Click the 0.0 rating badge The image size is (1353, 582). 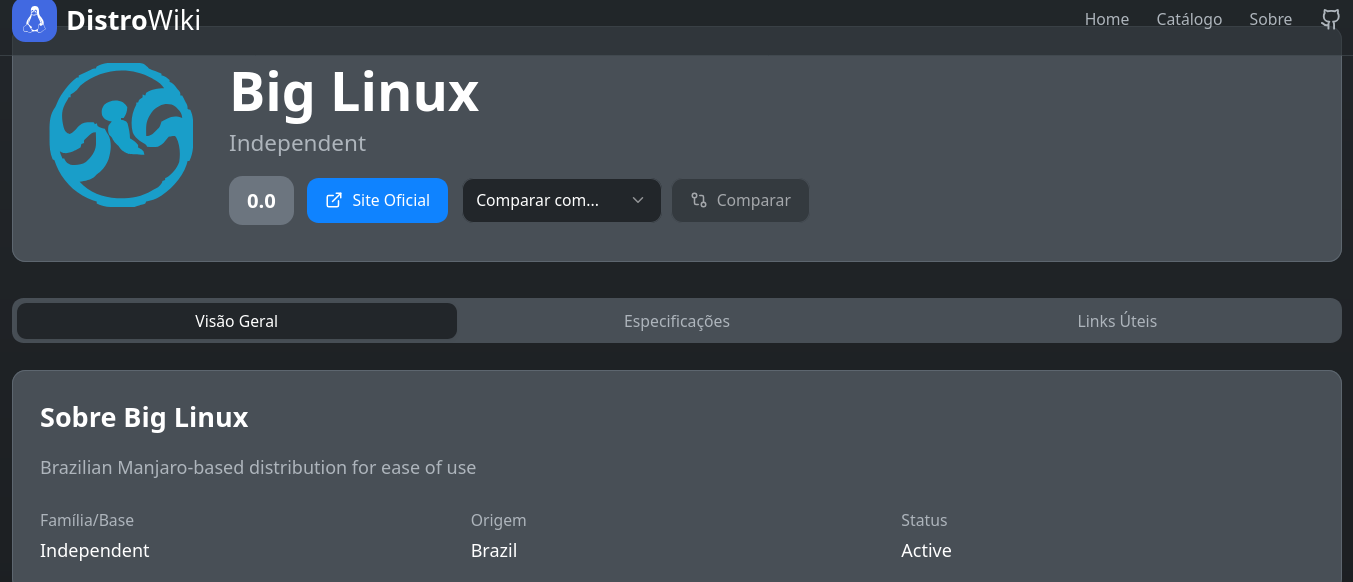tap(261, 200)
